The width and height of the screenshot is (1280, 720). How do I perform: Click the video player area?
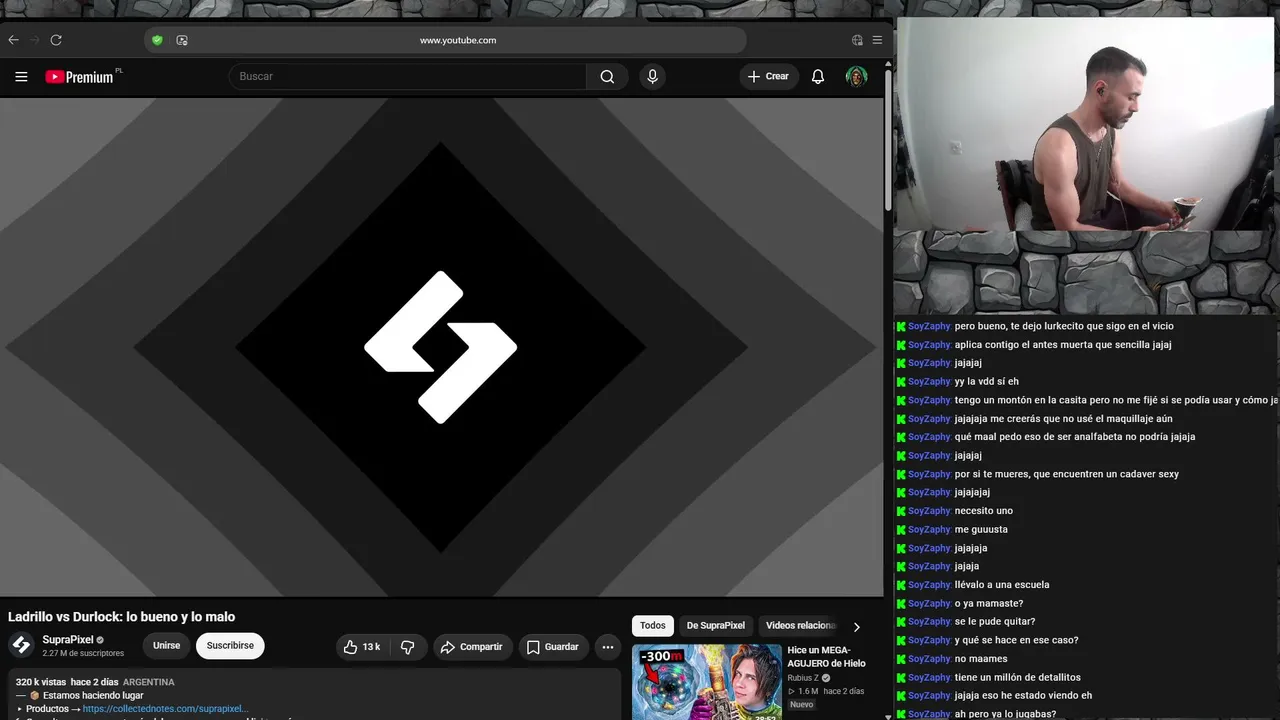tap(441, 347)
